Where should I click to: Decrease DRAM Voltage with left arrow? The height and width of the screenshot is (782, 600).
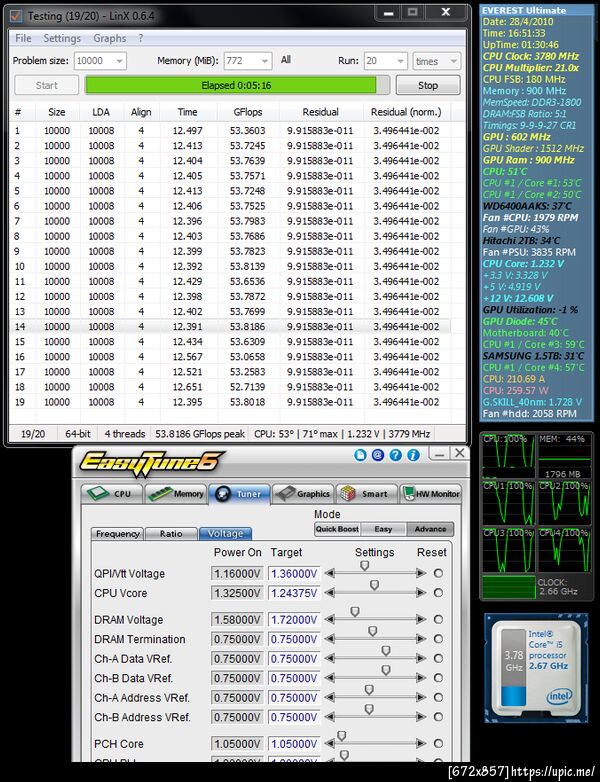tap(329, 619)
